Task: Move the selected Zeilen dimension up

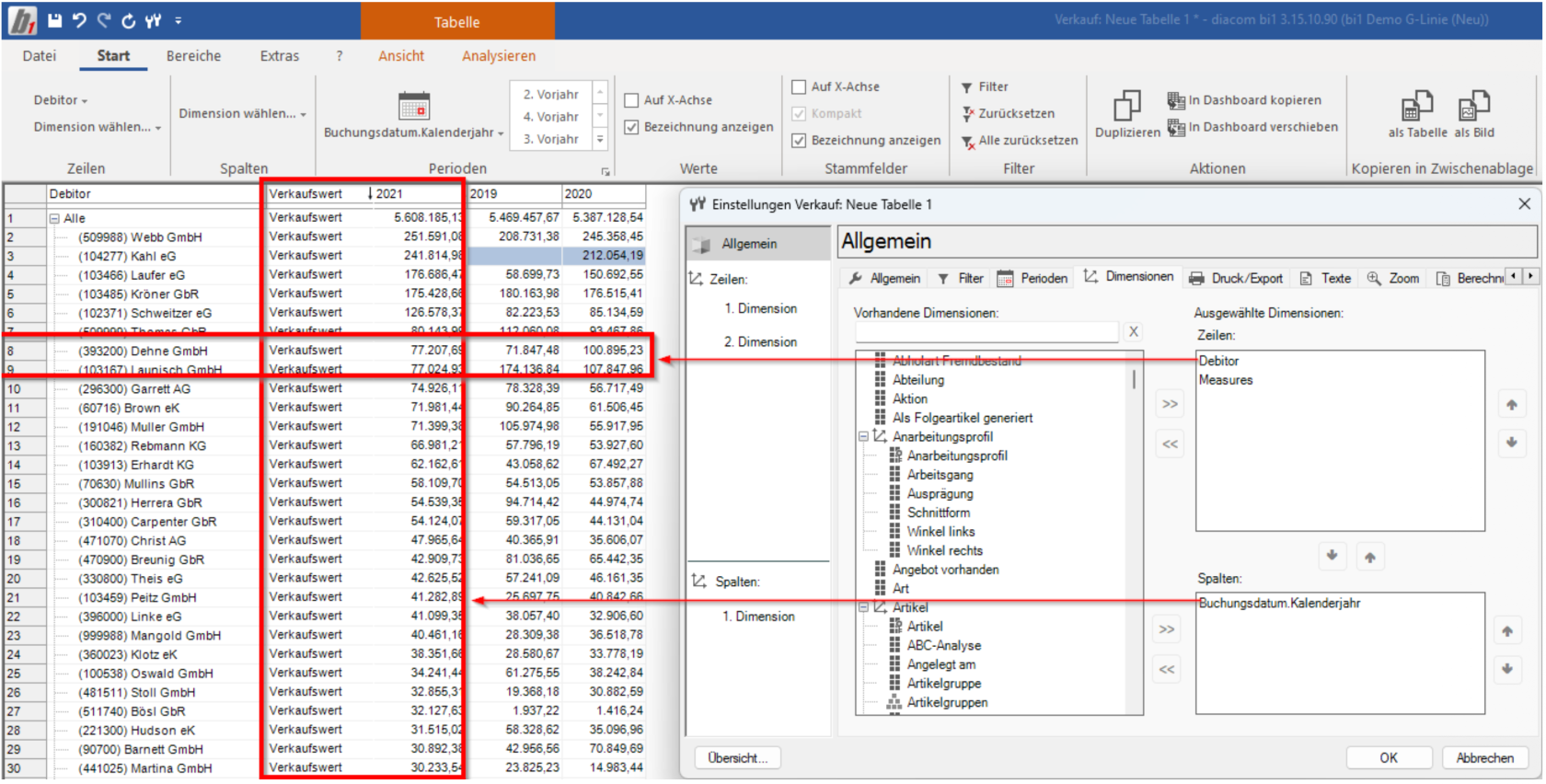Action: point(1511,405)
